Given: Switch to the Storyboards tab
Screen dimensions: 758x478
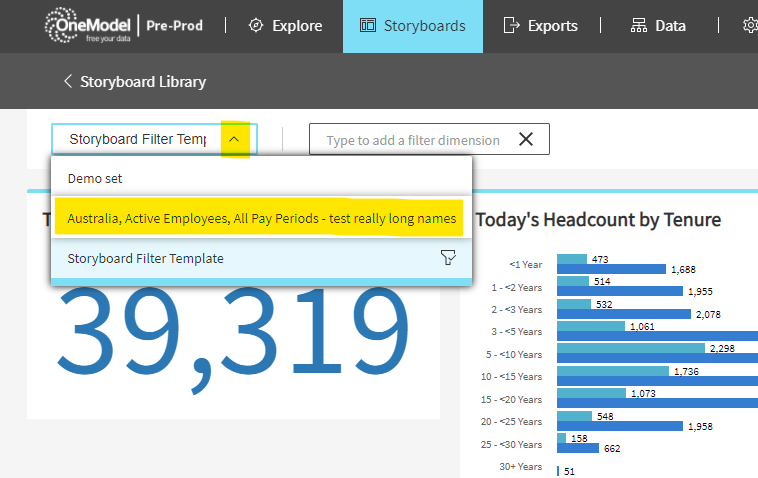Looking at the screenshot, I should 412,26.
